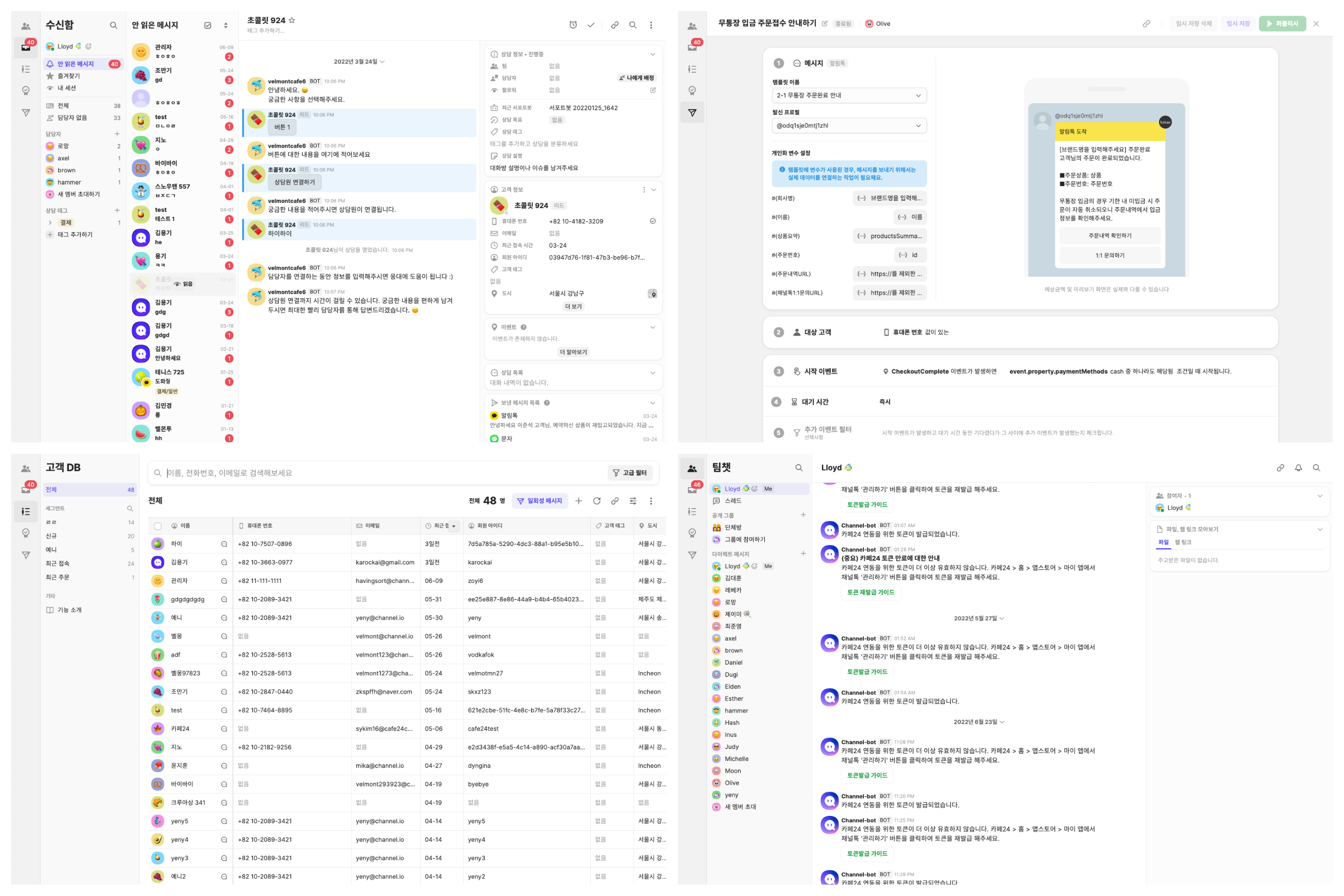Open the 발신 프로필 dropdown @odq1sjeOmtj1zhl
Viewport: 1344px width, 896px height.
(849, 126)
